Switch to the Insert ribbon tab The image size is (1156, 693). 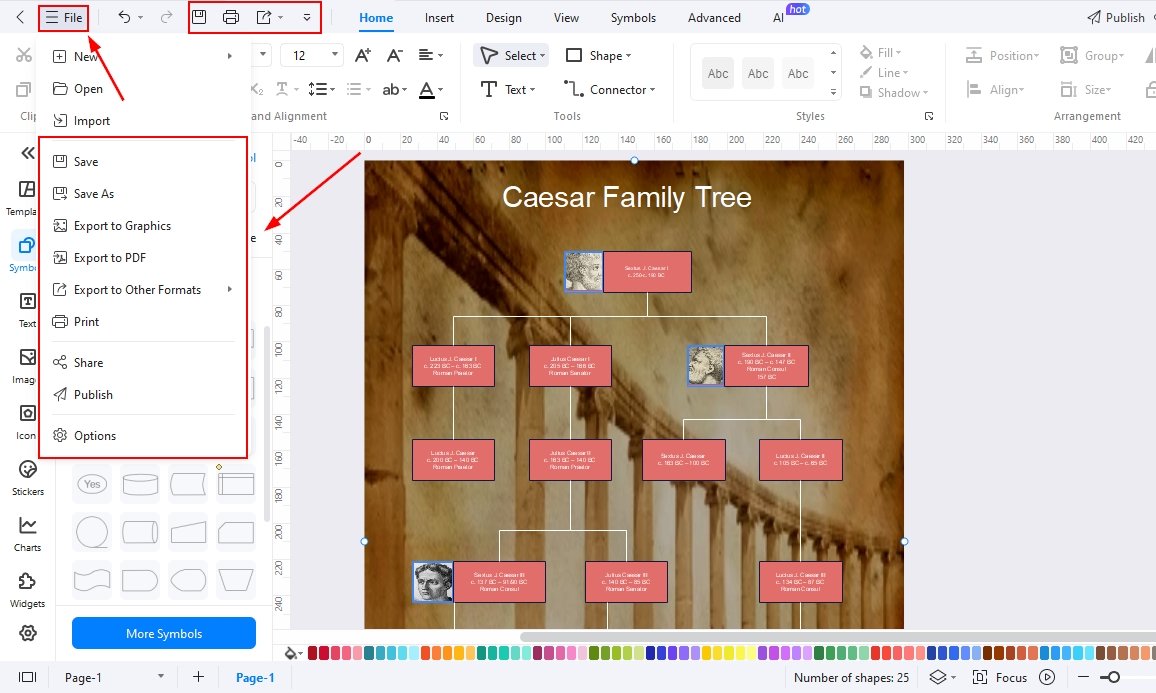tap(440, 17)
